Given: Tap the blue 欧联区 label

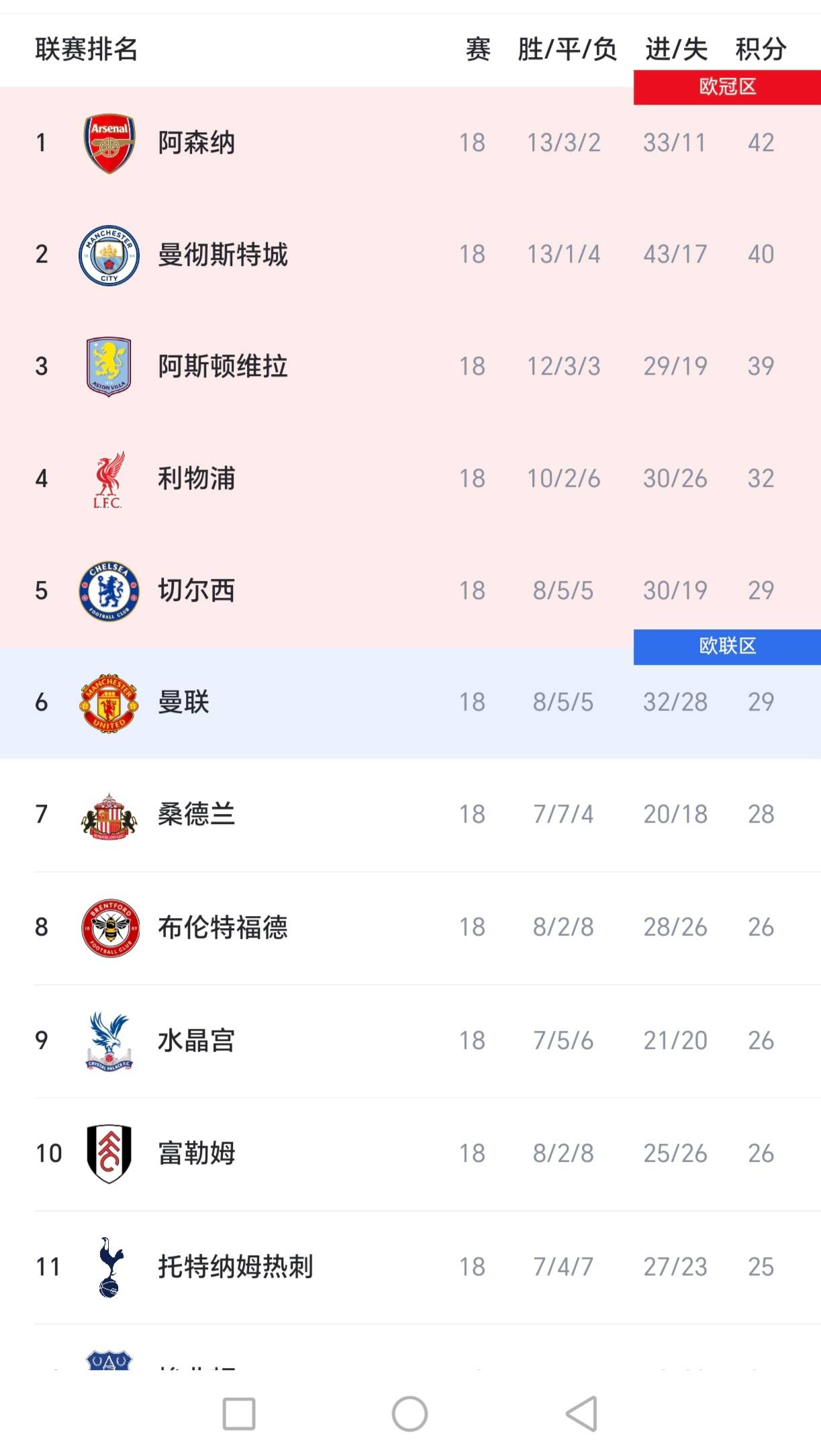Looking at the screenshot, I should tap(727, 646).
